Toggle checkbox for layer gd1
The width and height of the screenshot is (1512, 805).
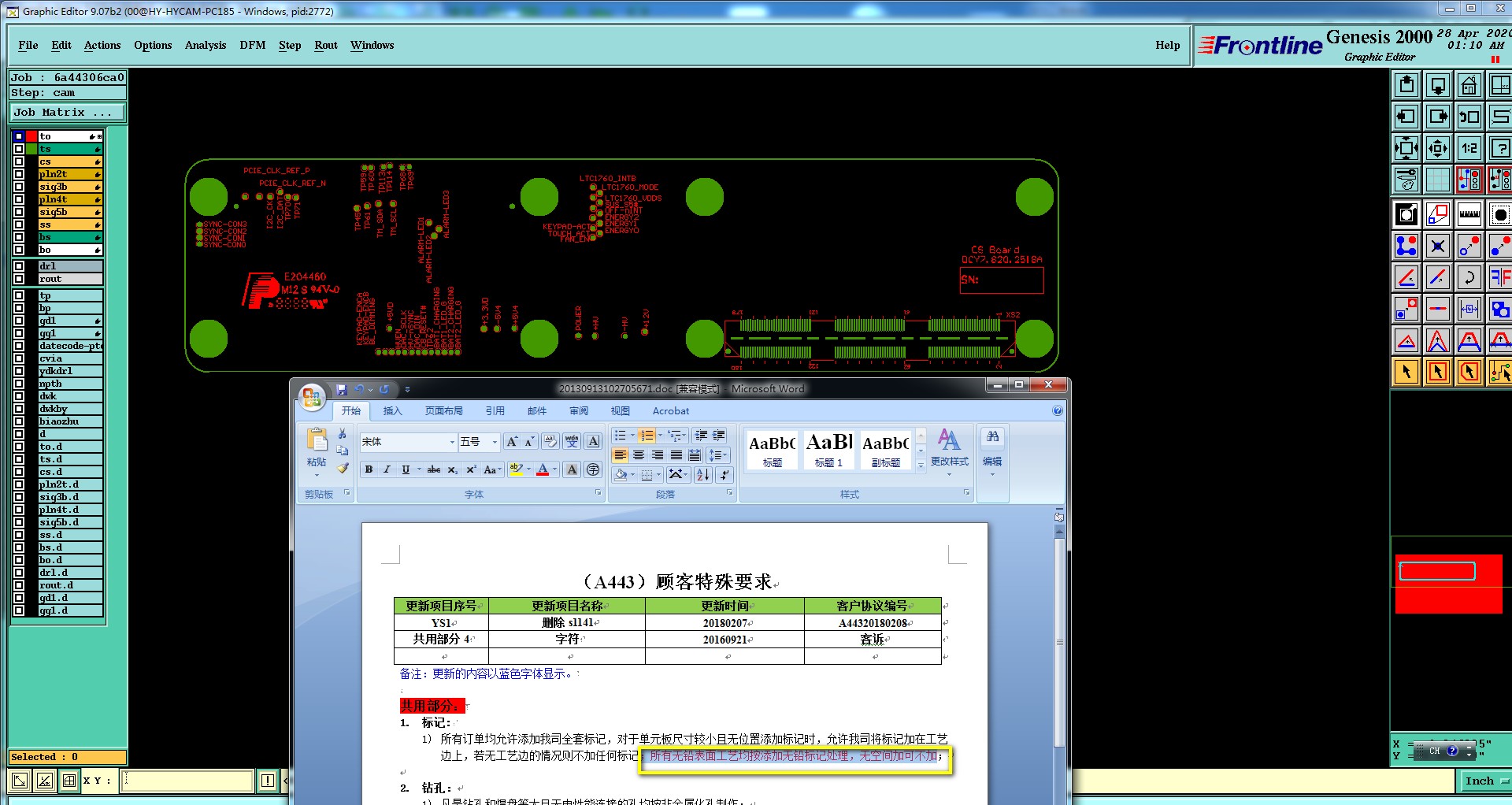click(19, 321)
